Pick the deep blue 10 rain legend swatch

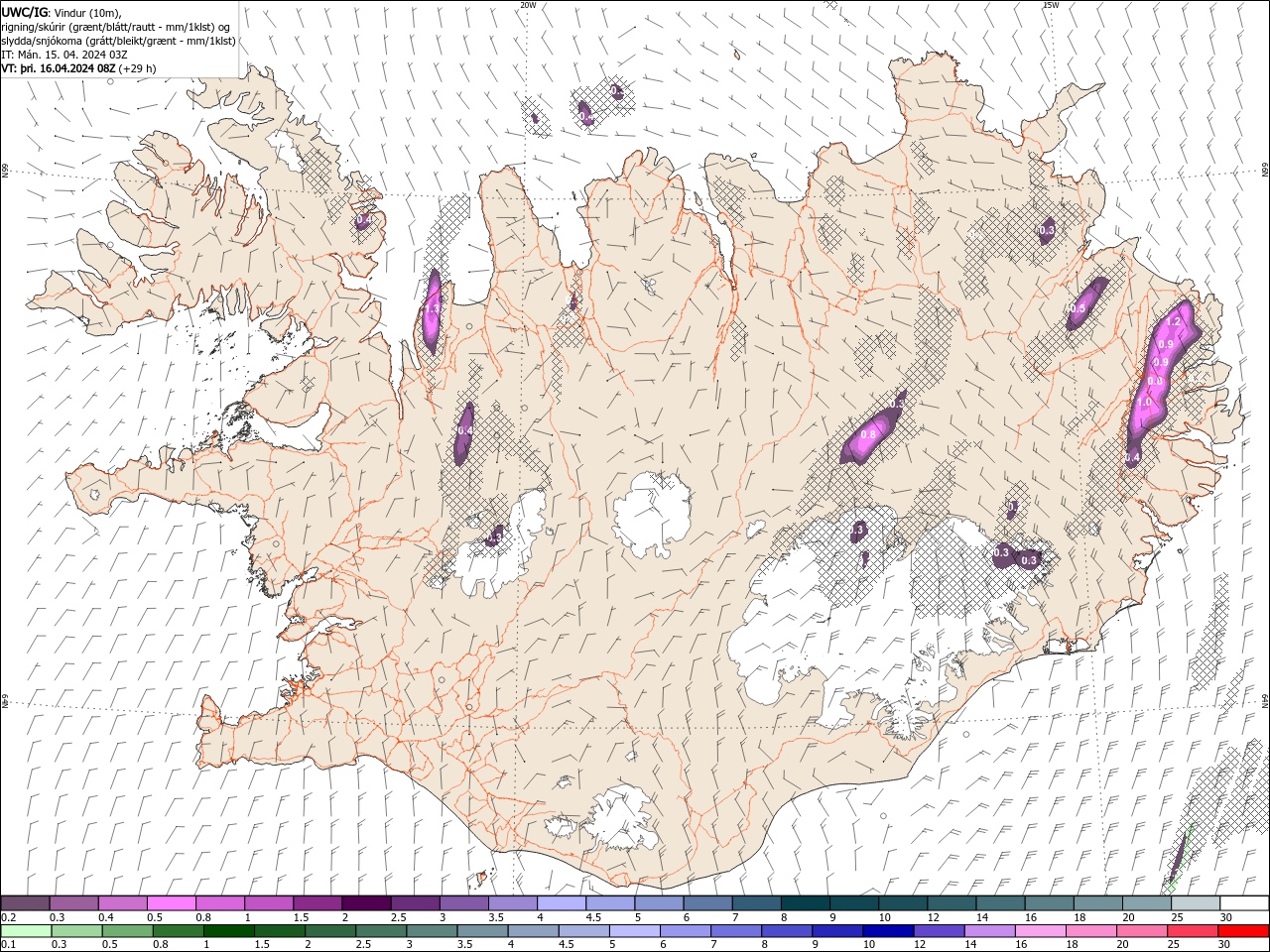pos(887,931)
